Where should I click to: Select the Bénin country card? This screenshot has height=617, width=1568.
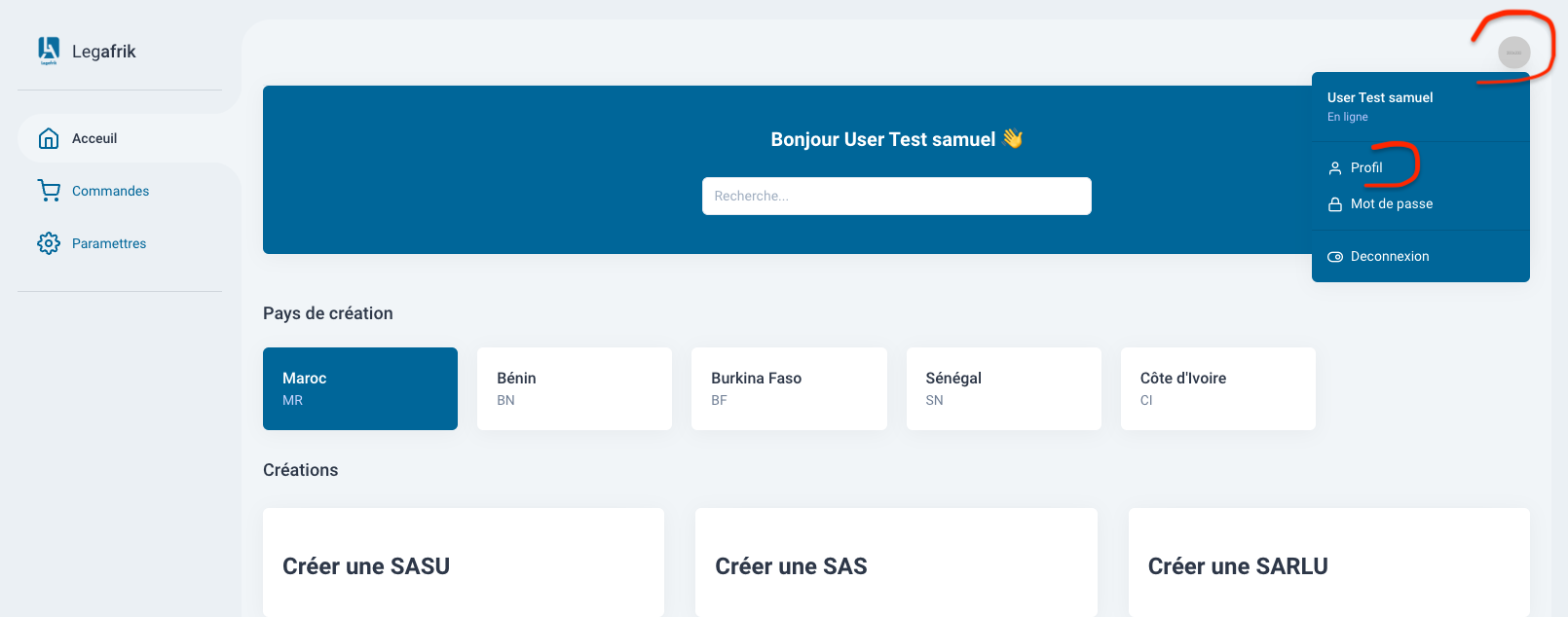575,388
